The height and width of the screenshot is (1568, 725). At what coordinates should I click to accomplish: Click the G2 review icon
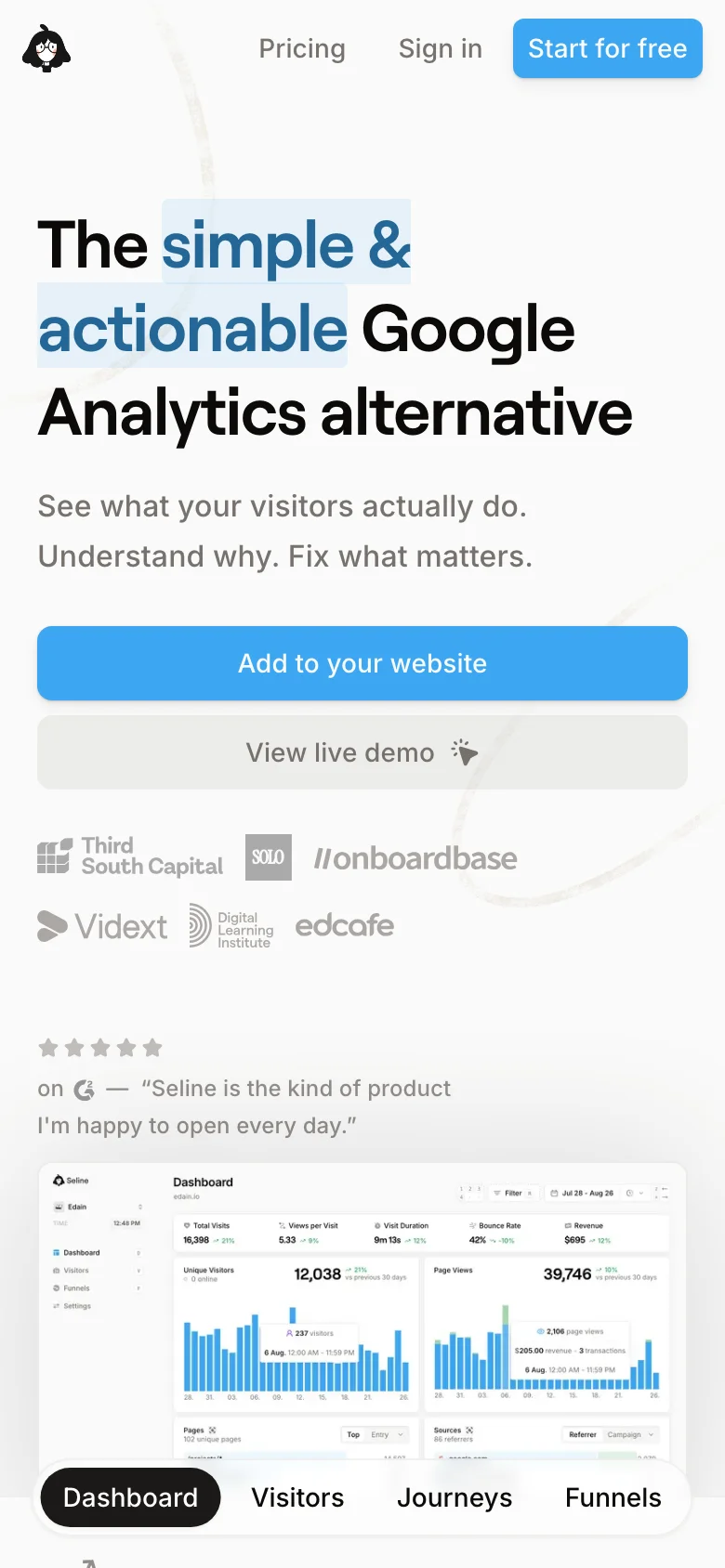(x=85, y=1090)
